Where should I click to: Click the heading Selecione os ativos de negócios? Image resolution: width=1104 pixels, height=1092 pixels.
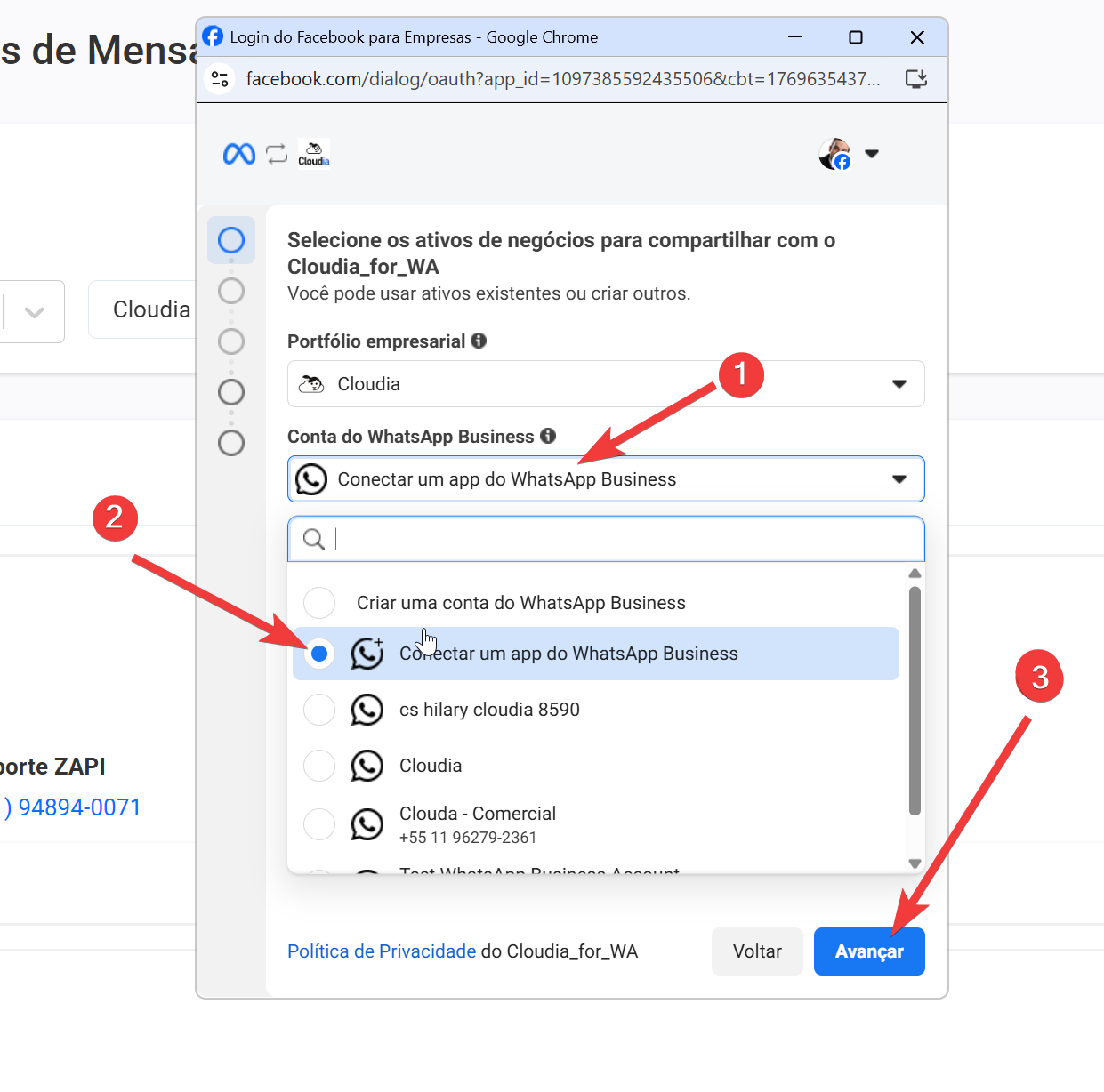[x=561, y=253]
